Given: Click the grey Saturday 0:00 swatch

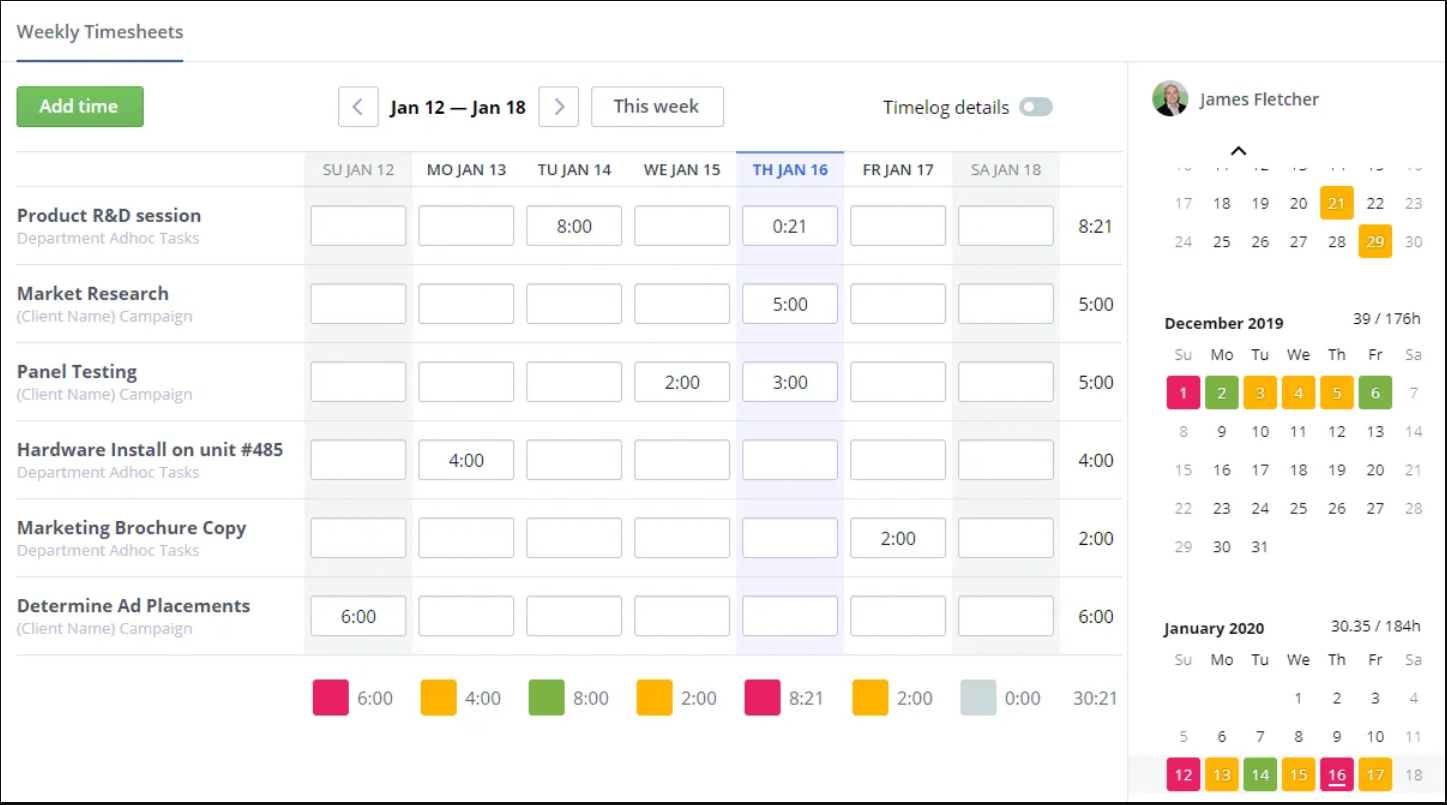Looking at the screenshot, I should 979,698.
